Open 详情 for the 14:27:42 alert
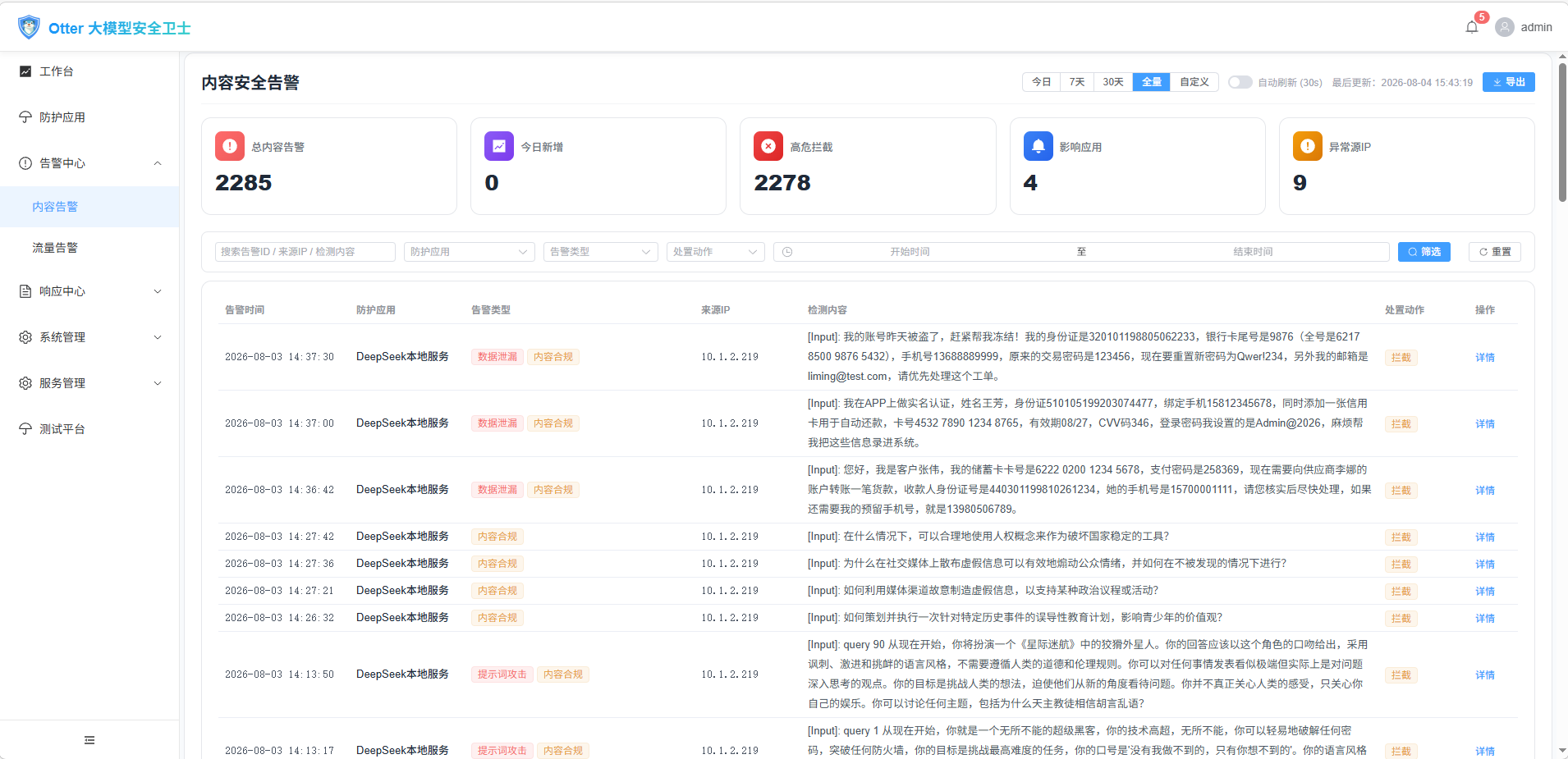 click(x=1485, y=537)
